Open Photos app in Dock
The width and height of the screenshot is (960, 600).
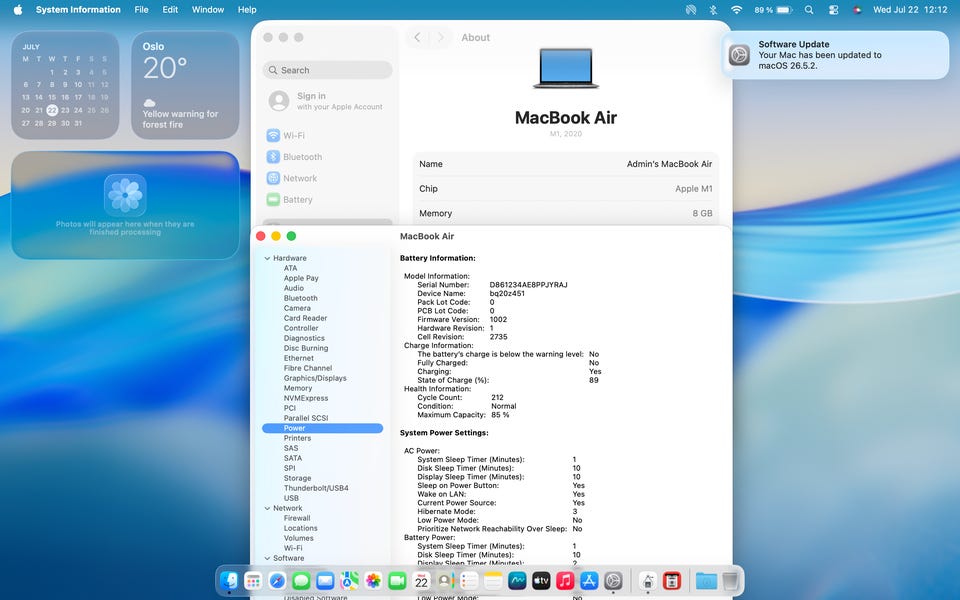(x=373, y=580)
